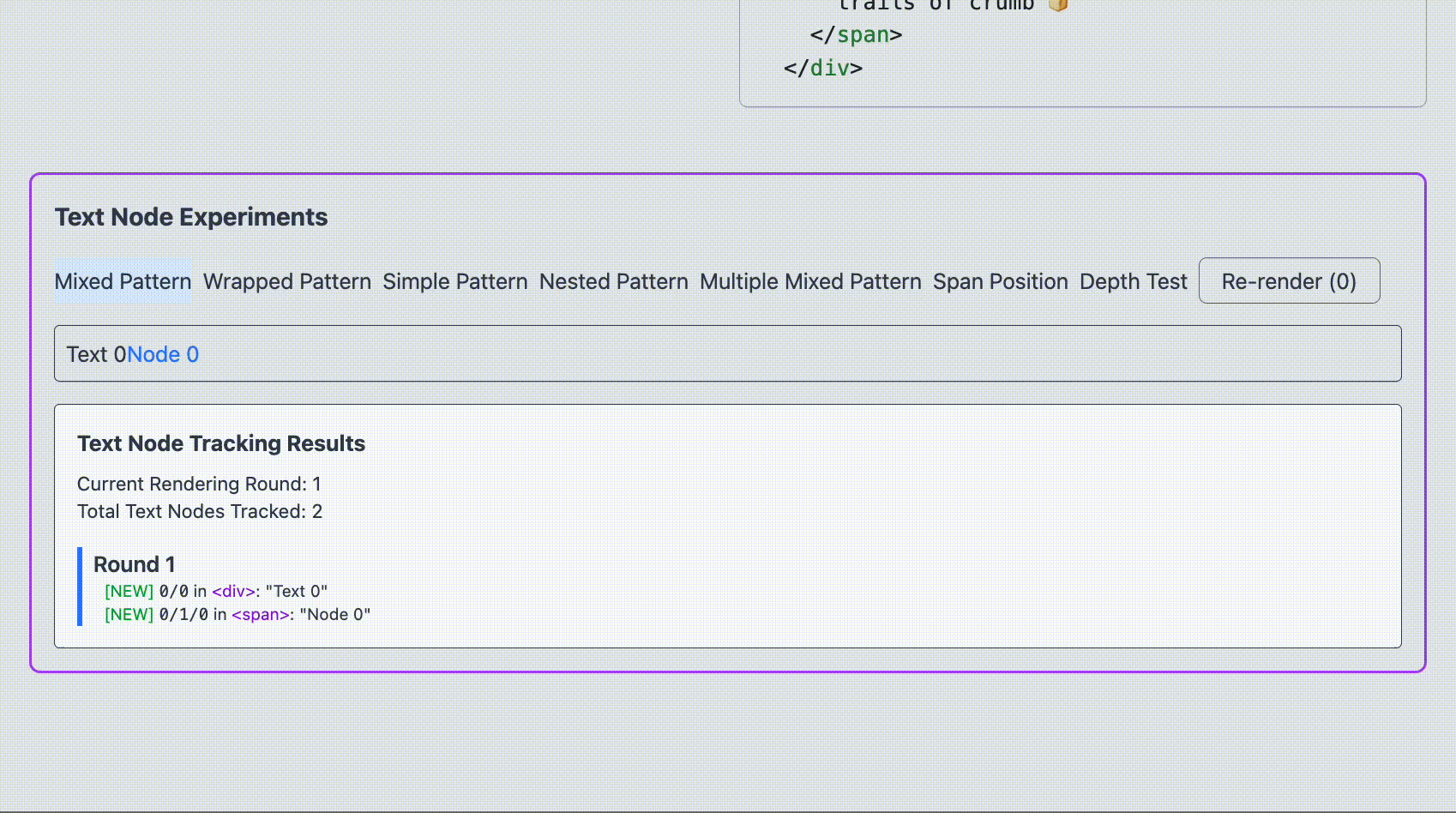Viewport: 1456px width, 813px height.
Task: Click the package emoji in code block
Action: point(1058,4)
